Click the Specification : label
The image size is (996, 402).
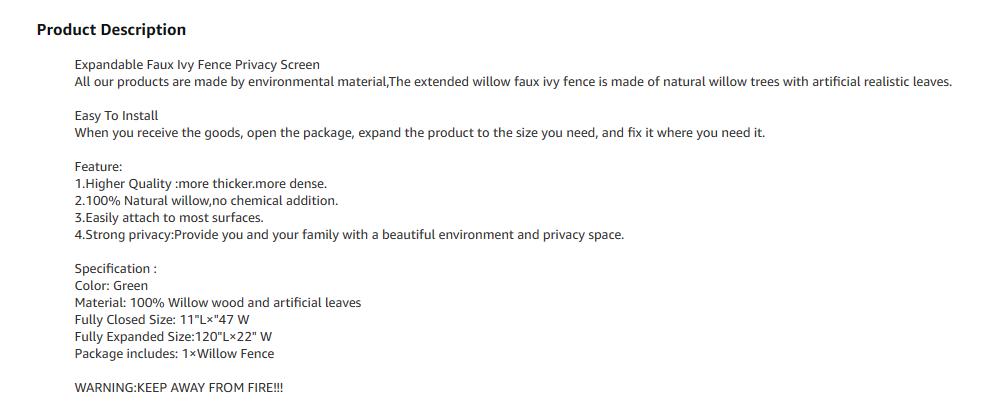pos(115,269)
